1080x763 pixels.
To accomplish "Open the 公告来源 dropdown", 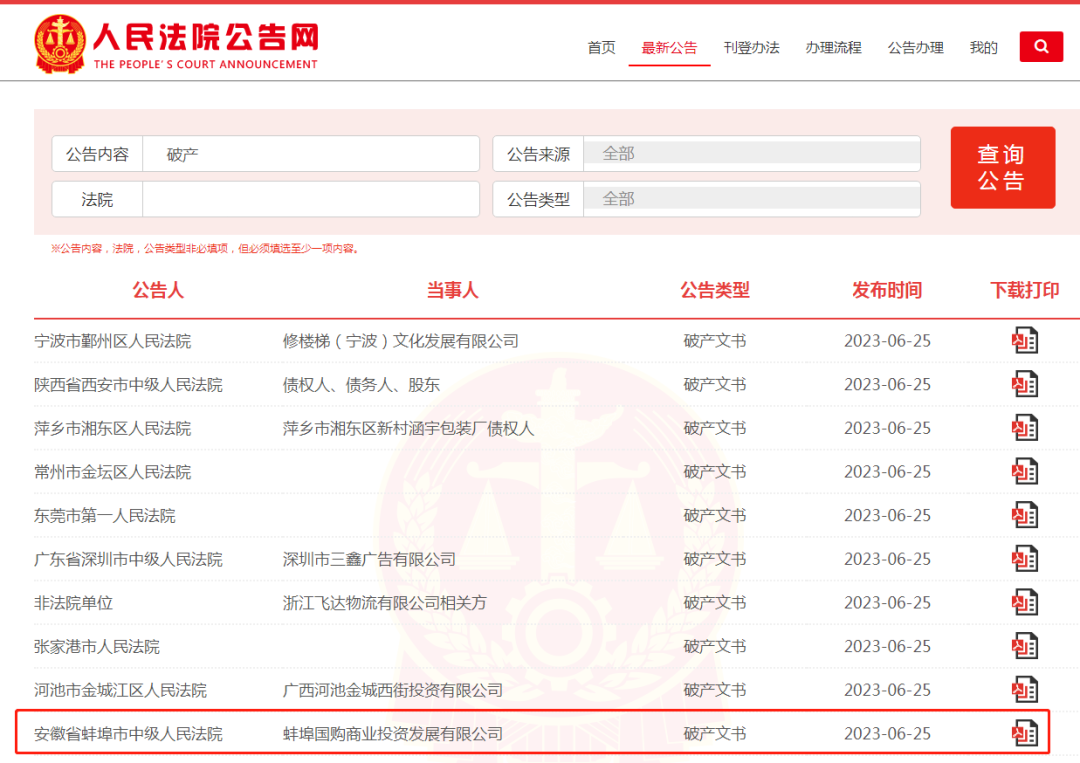I will click(x=751, y=154).
